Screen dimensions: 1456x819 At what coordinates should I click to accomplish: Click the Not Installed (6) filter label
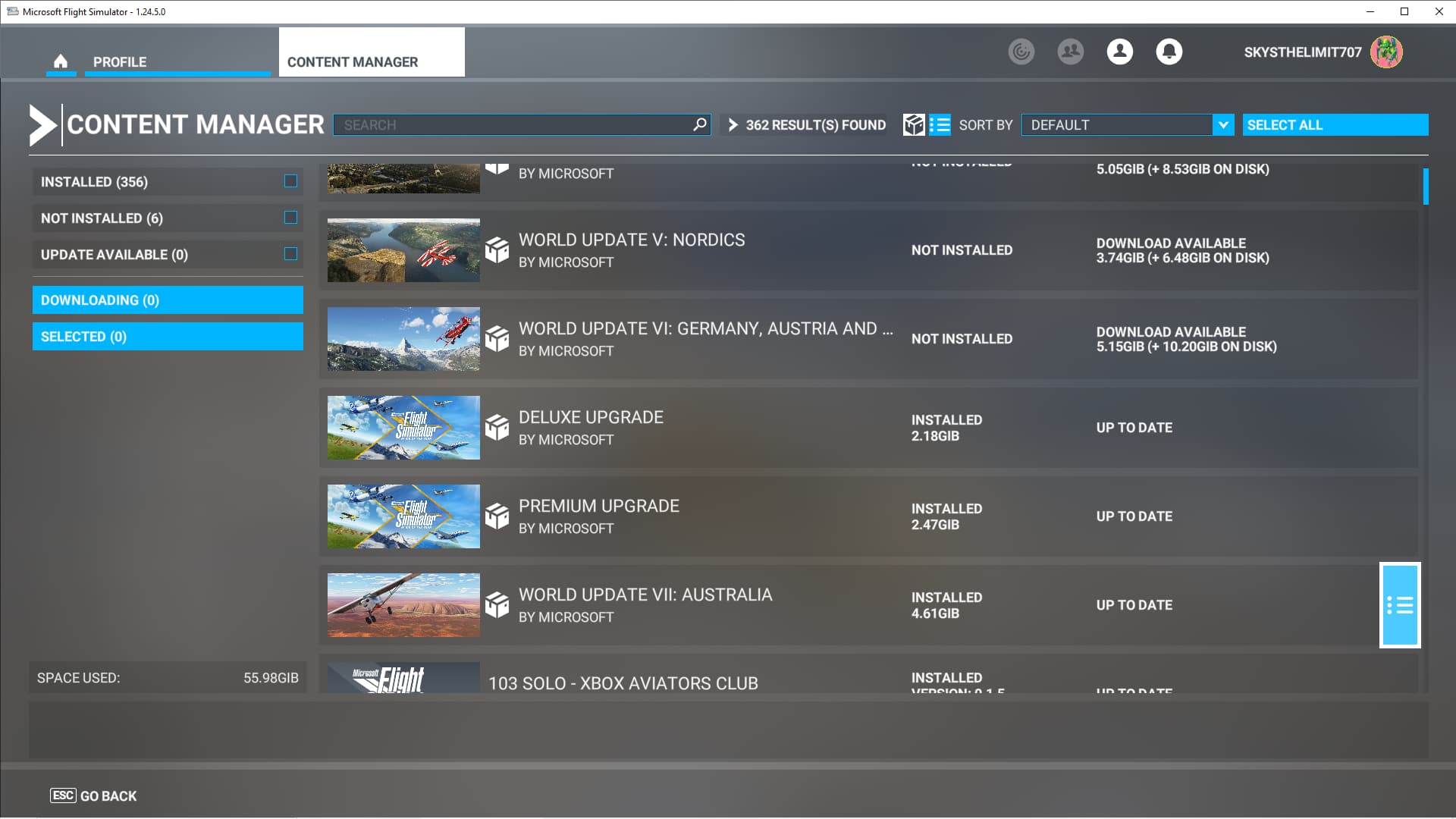point(102,218)
